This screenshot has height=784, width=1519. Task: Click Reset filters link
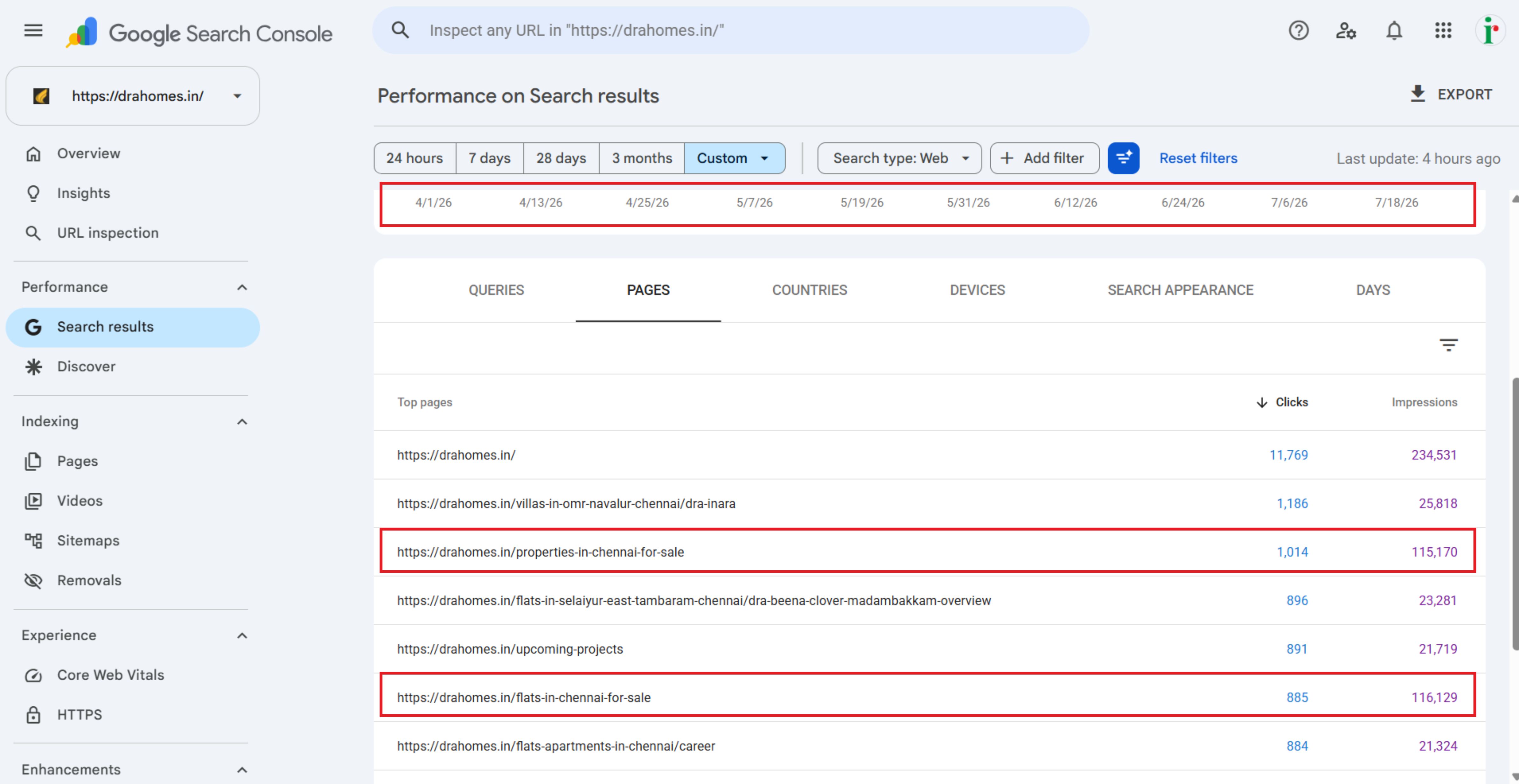[1198, 158]
